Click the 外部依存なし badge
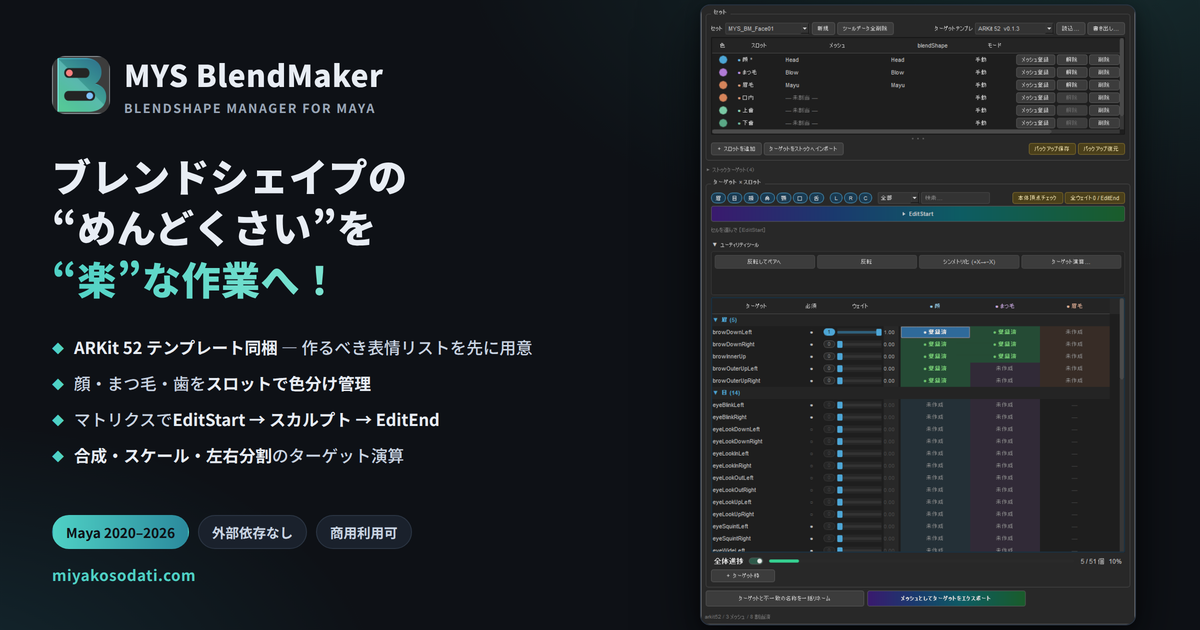 253,533
